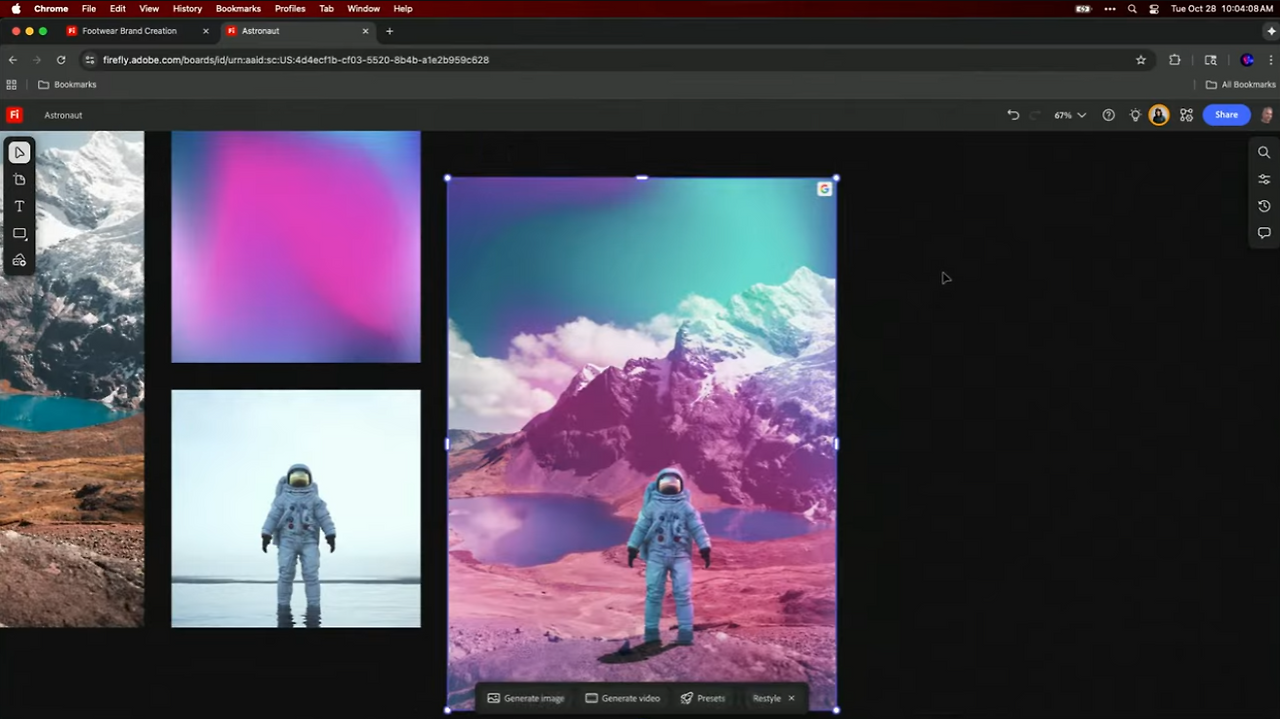Open the version history clock icon
The image size is (1280, 719).
[1264, 206]
